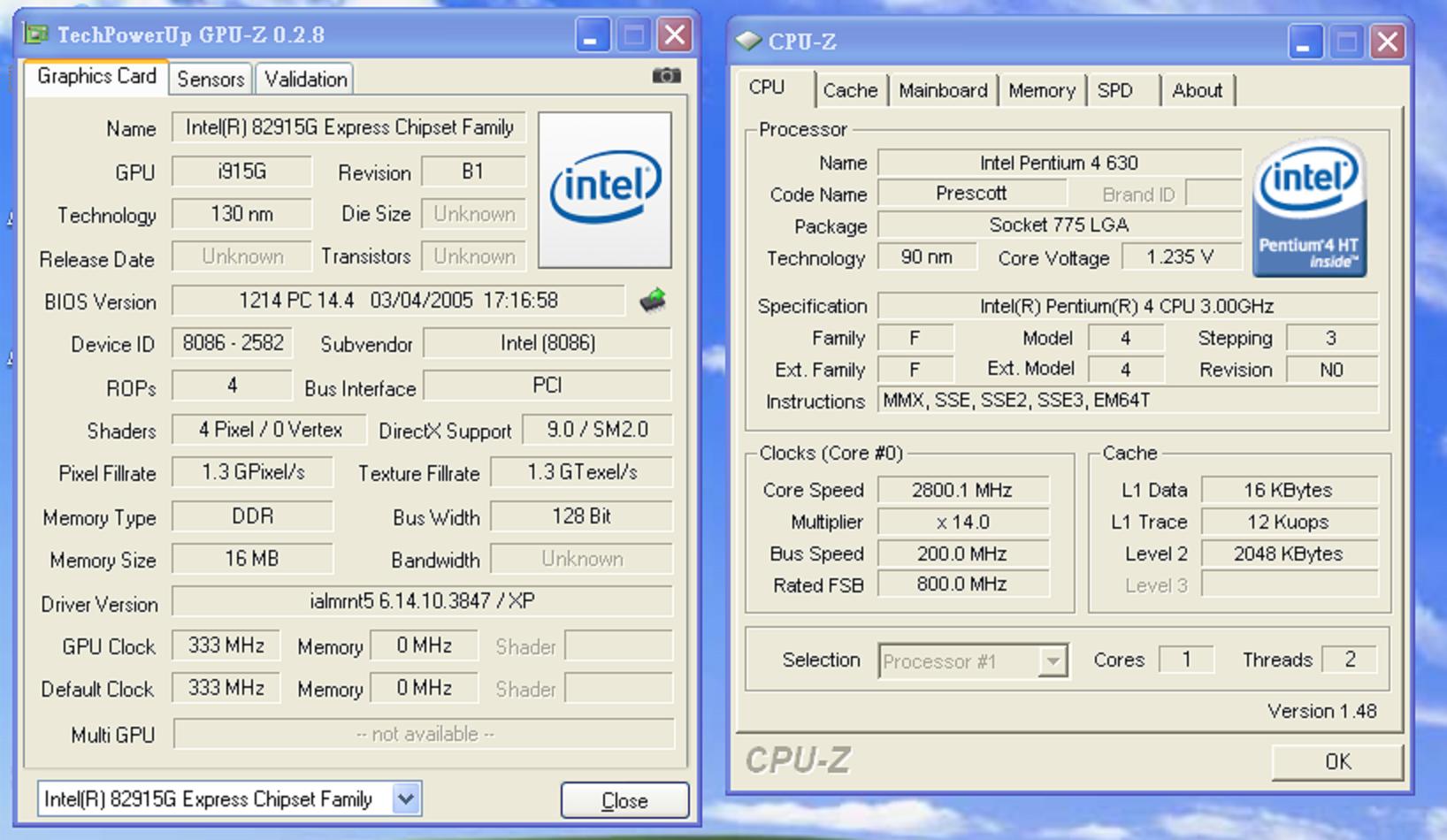The height and width of the screenshot is (840, 1447).
Task: Click the Core Voltage value 1.235 V
Action: (1181, 257)
